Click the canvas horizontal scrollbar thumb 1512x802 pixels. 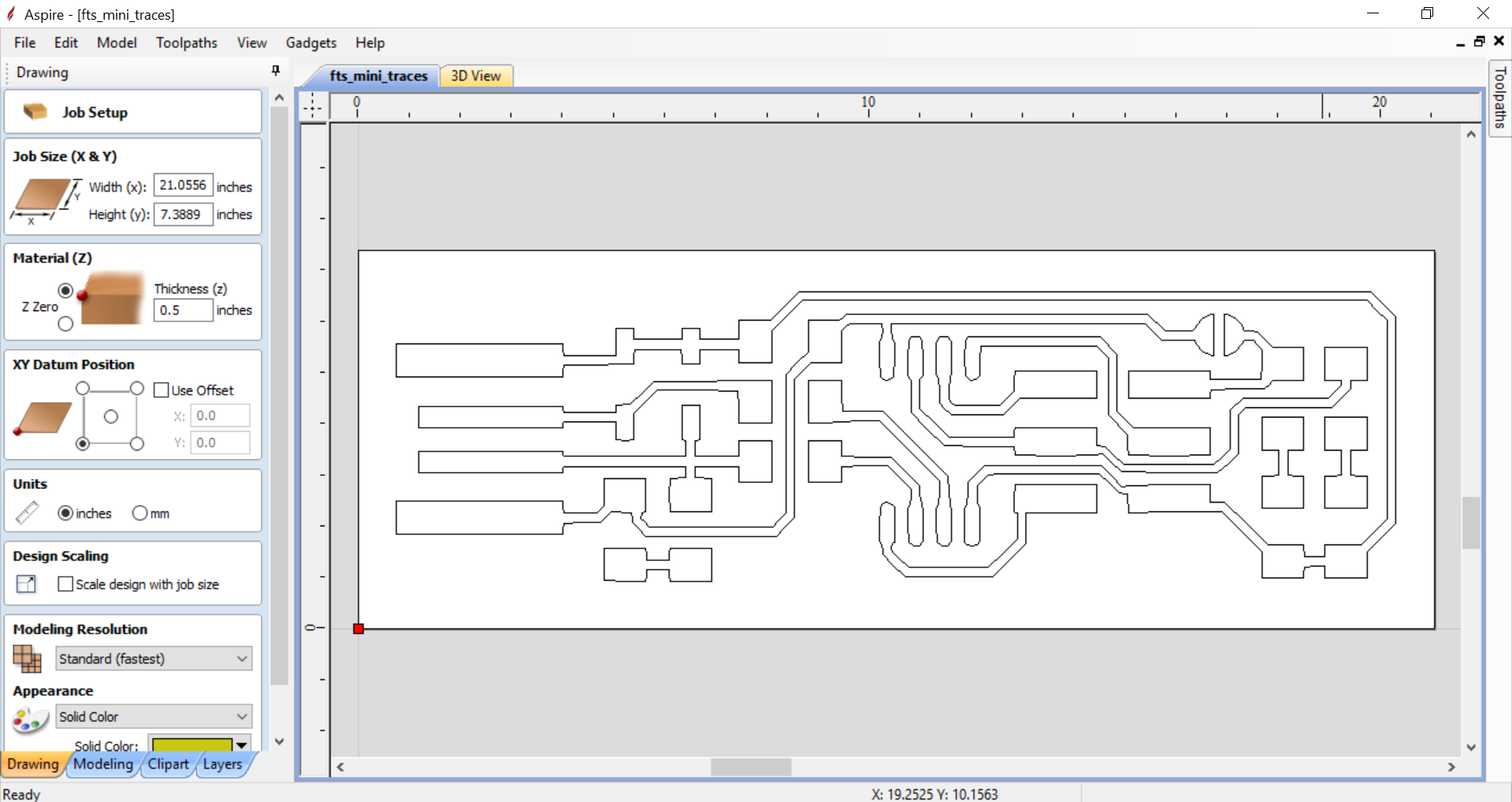pyautogui.click(x=750, y=767)
